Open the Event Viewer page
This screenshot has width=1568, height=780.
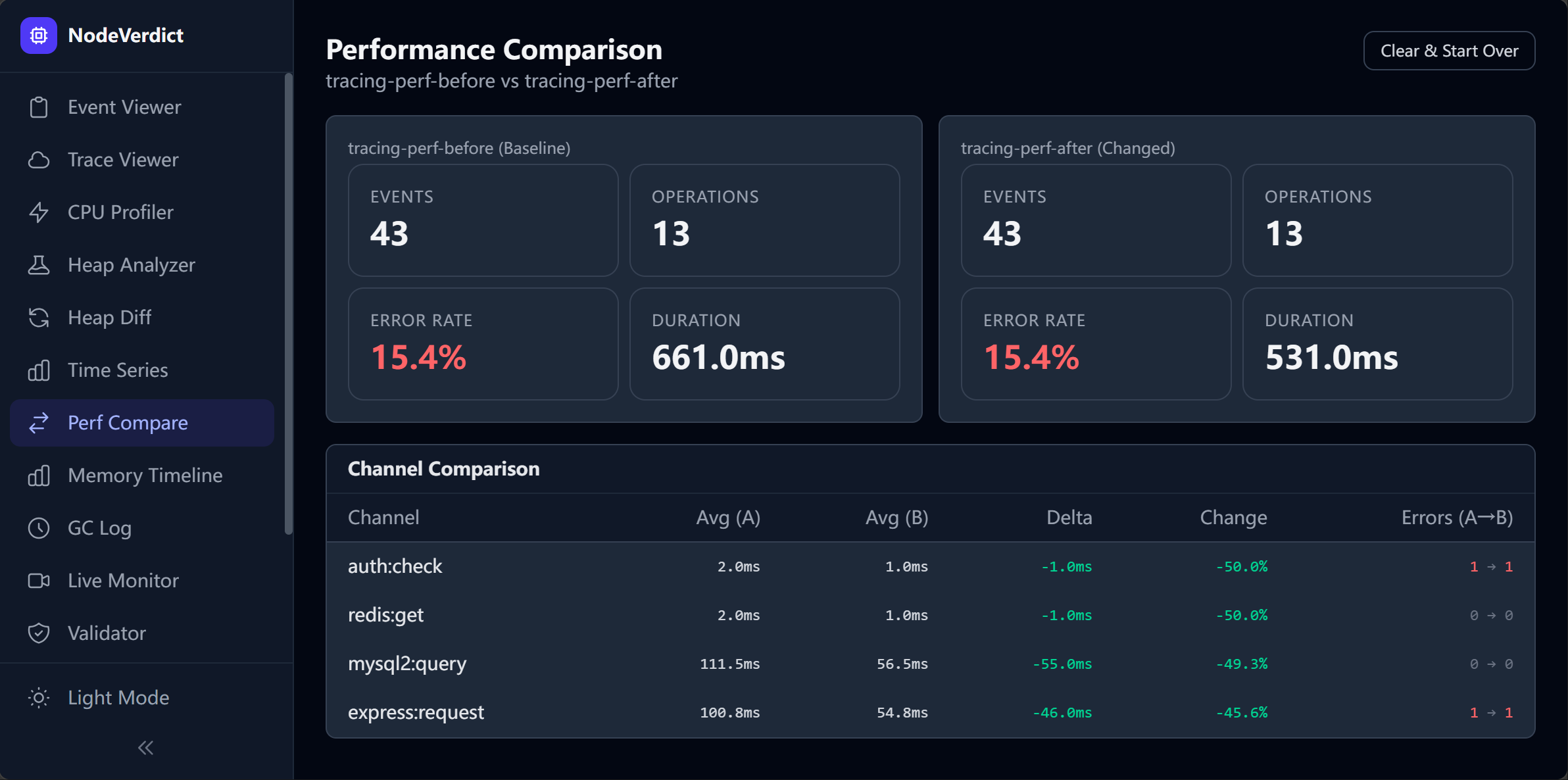pos(142,107)
